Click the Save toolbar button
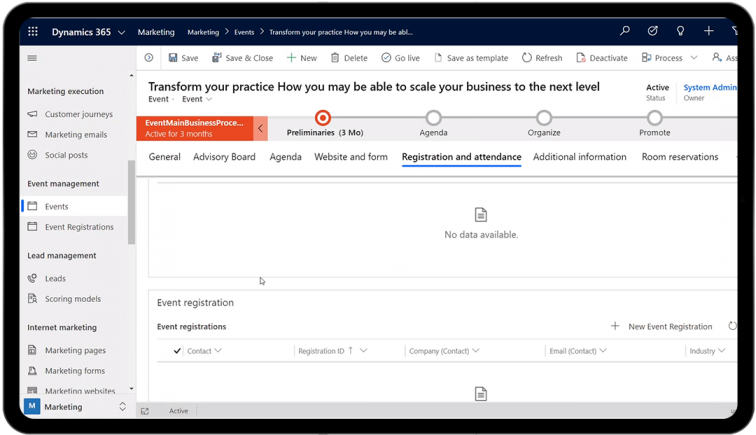Image resolution: width=756 pixels, height=435 pixels. pos(183,58)
